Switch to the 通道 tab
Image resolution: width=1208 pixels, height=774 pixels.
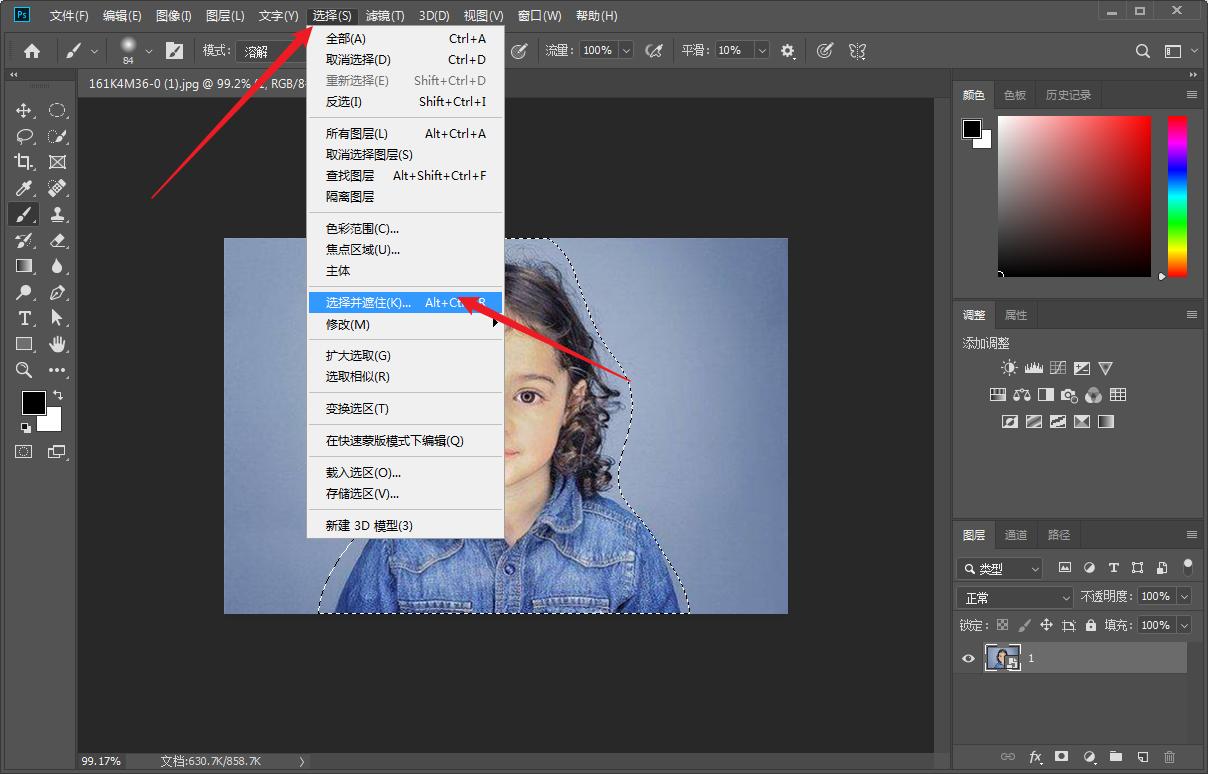(x=1016, y=535)
